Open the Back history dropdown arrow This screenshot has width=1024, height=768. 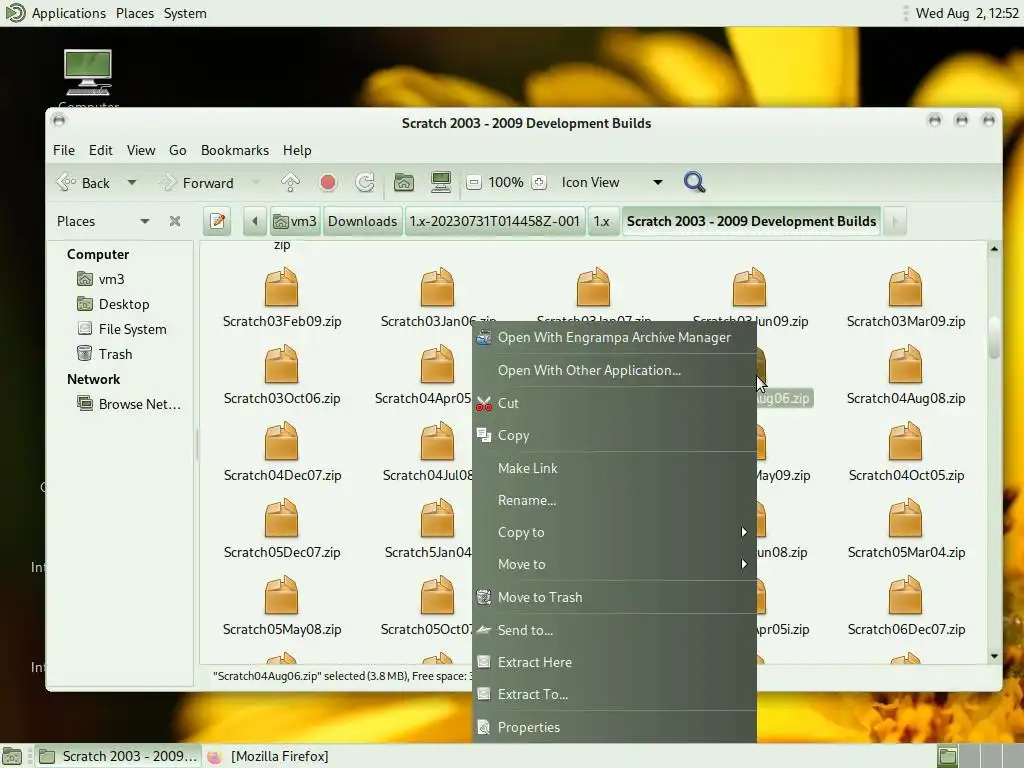(x=132, y=183)
